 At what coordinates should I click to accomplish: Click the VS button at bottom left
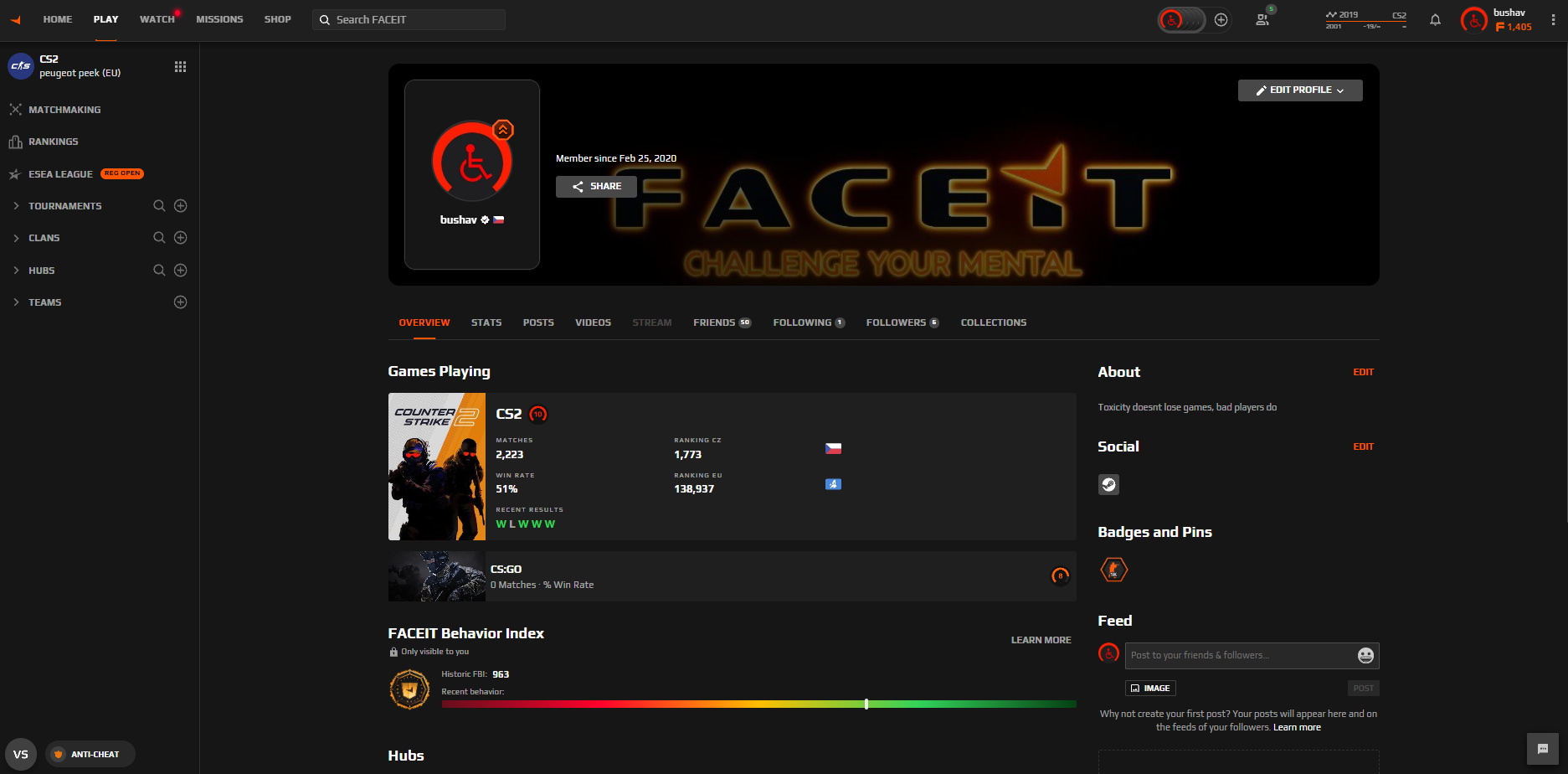(21, 755)
